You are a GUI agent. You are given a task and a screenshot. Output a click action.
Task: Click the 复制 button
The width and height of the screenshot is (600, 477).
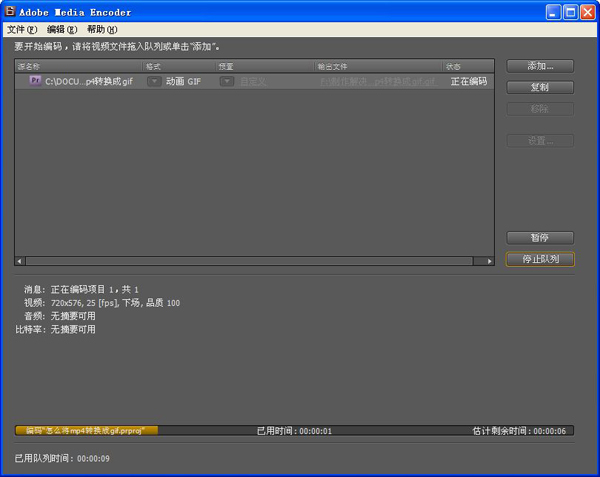[540, 88]
